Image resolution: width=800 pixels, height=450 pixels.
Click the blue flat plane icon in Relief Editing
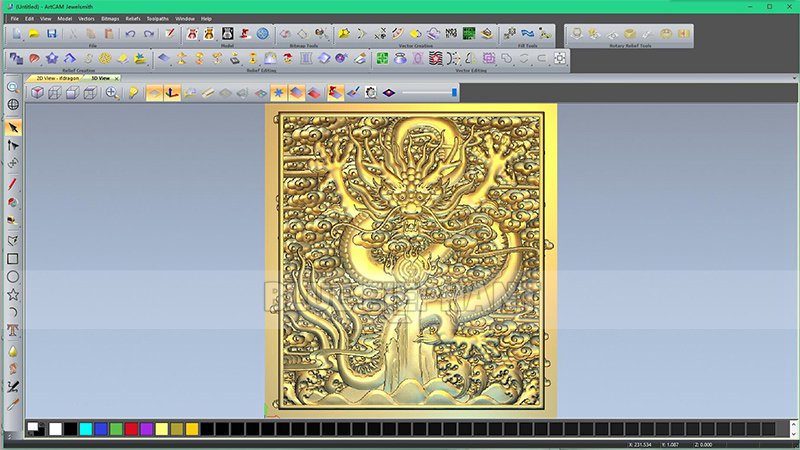click(x=163, y=58)
